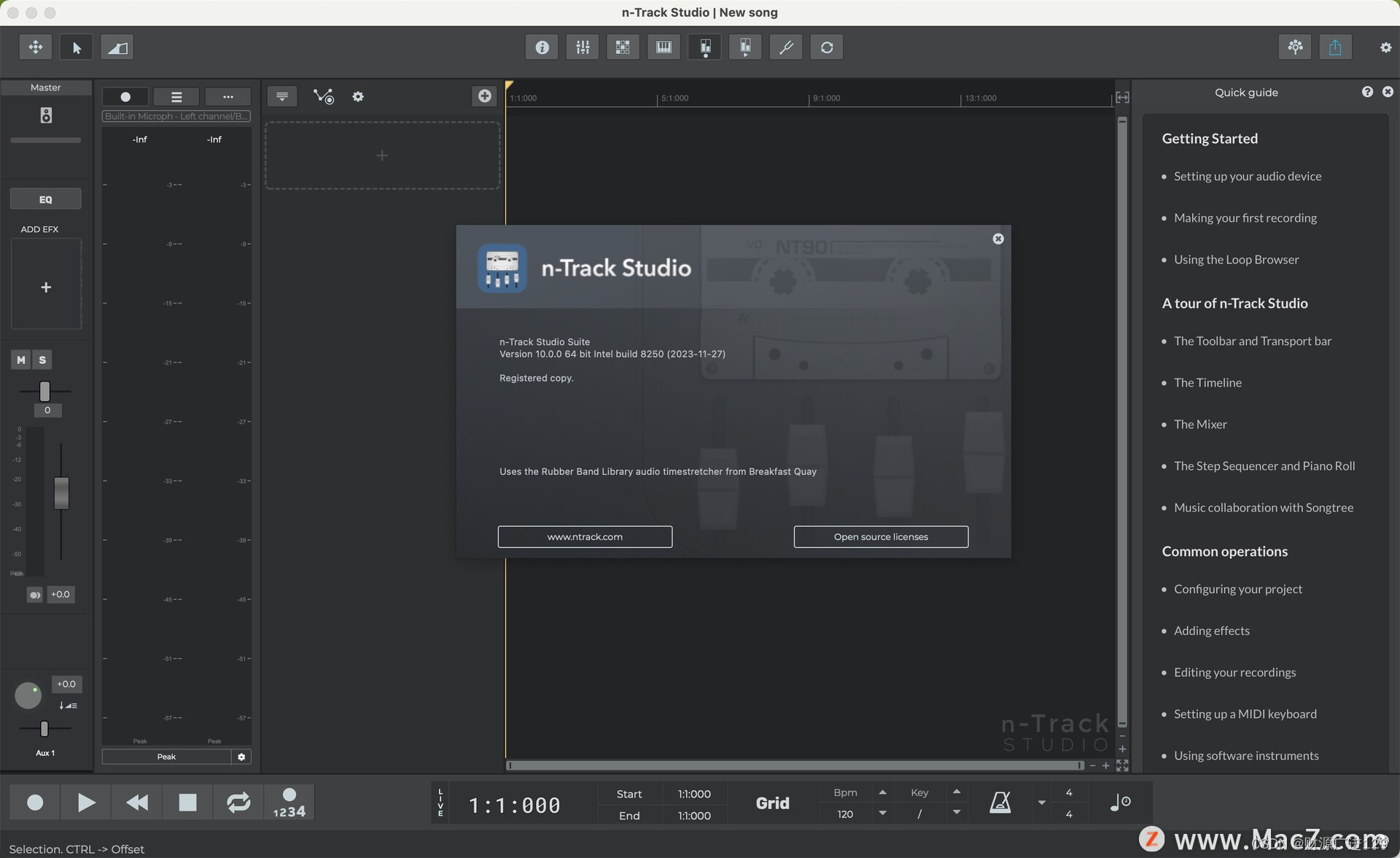The width and height of the screenshot is (1400, 858).
Task: Open settings gear at top right
Action: pos(1385,47)
